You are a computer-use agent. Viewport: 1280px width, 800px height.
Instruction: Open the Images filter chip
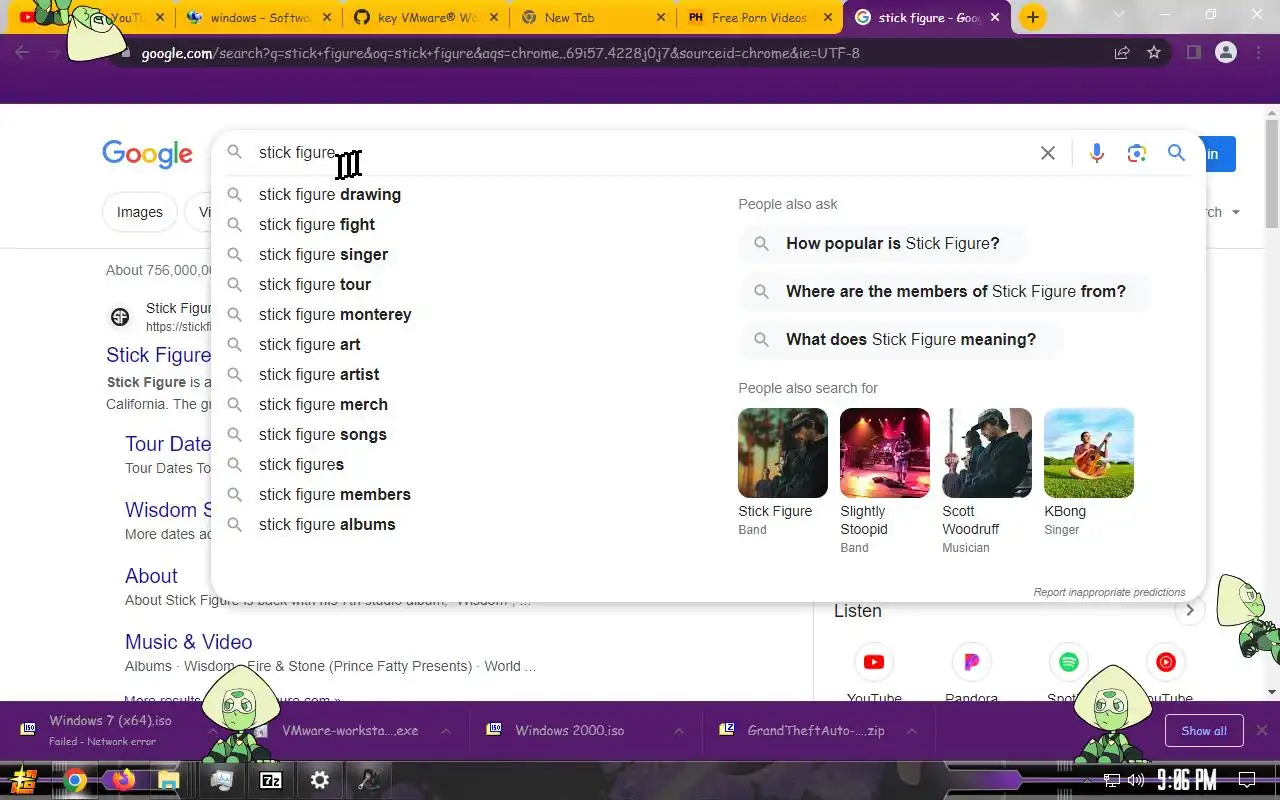(x=140, y=212)
